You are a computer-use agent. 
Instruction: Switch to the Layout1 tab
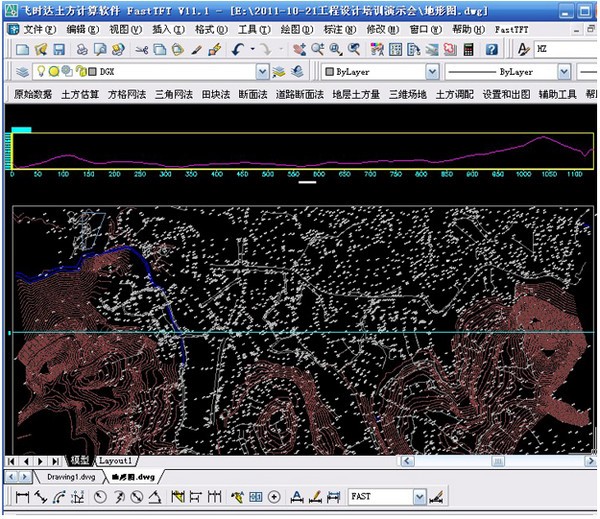click(115, 461)
